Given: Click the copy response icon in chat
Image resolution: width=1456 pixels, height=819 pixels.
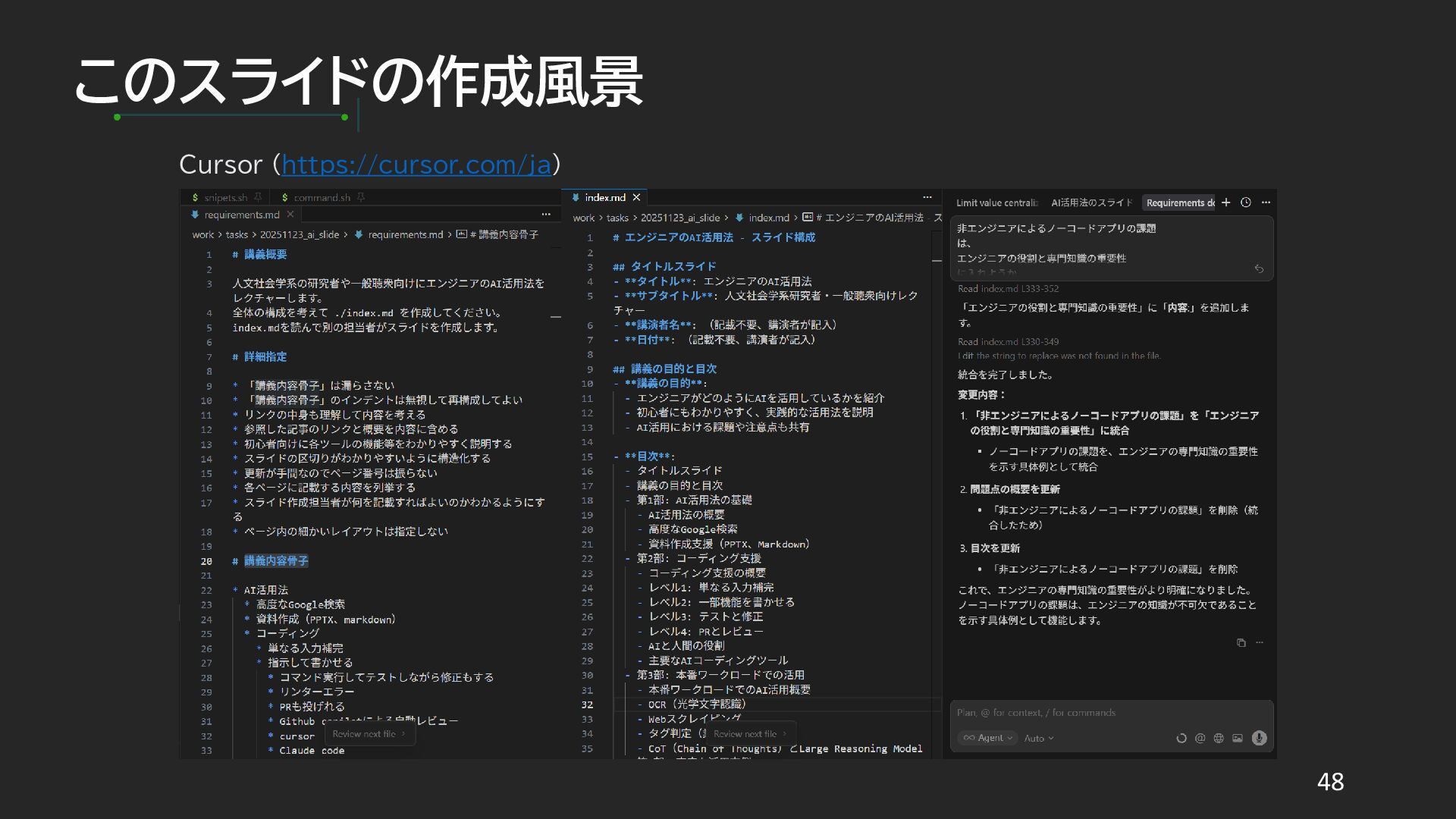Looking at the screenshot, I should point(1241,642).
